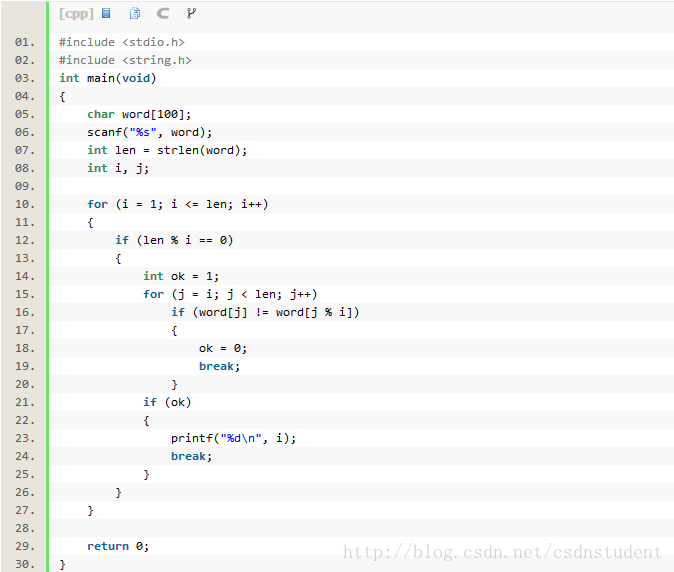674x572 pixels.
Task: Click the fork branch icon
Action: 191,13
